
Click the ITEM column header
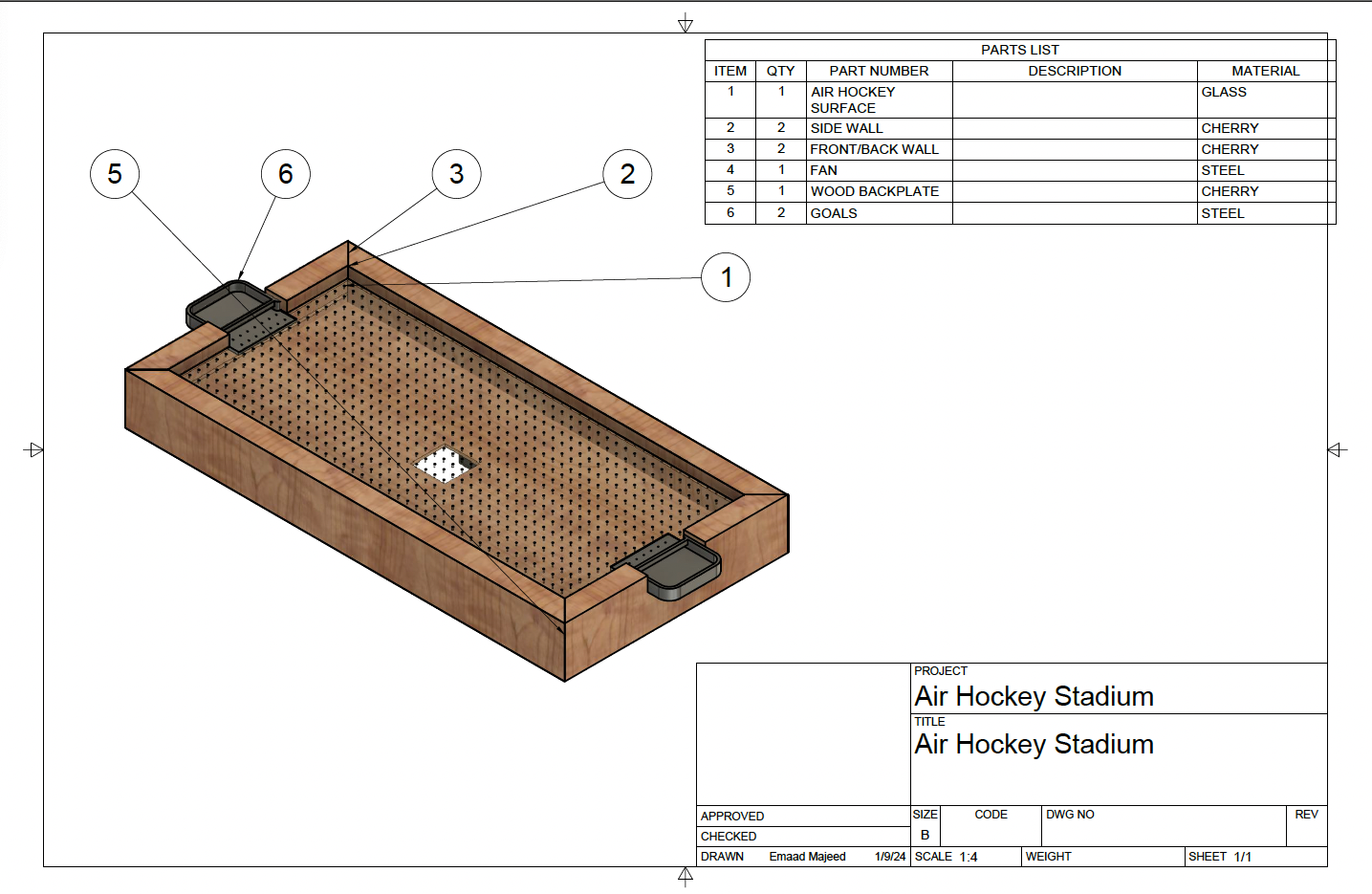click(x=730, y=71)
